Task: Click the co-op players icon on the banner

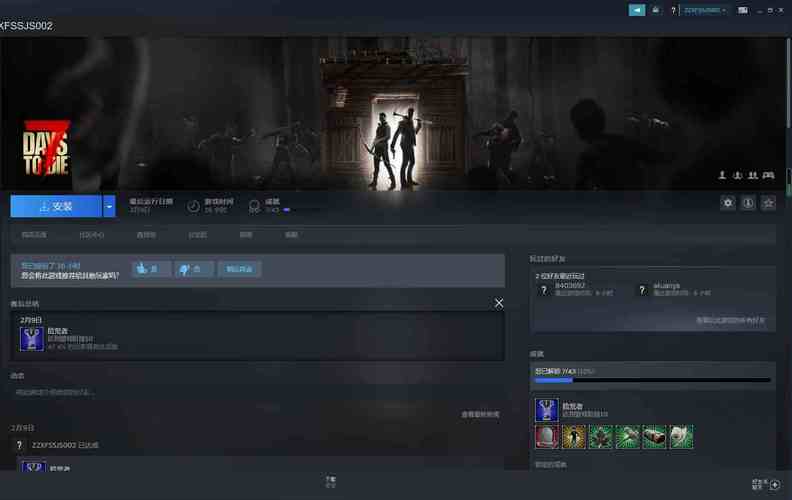Action: tap(753, 175)
